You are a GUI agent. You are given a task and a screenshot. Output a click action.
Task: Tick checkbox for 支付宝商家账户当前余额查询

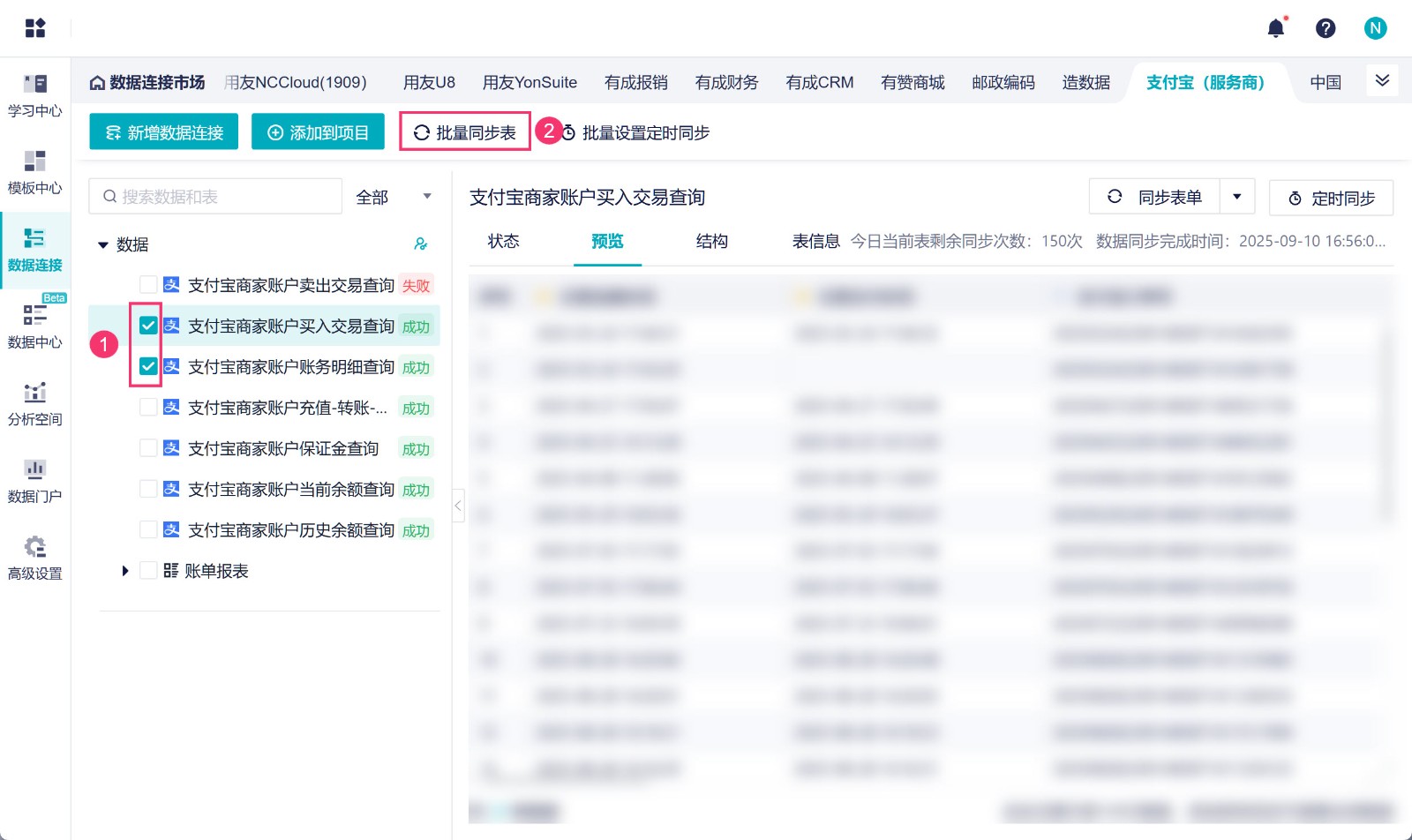(x=148, y=489)
